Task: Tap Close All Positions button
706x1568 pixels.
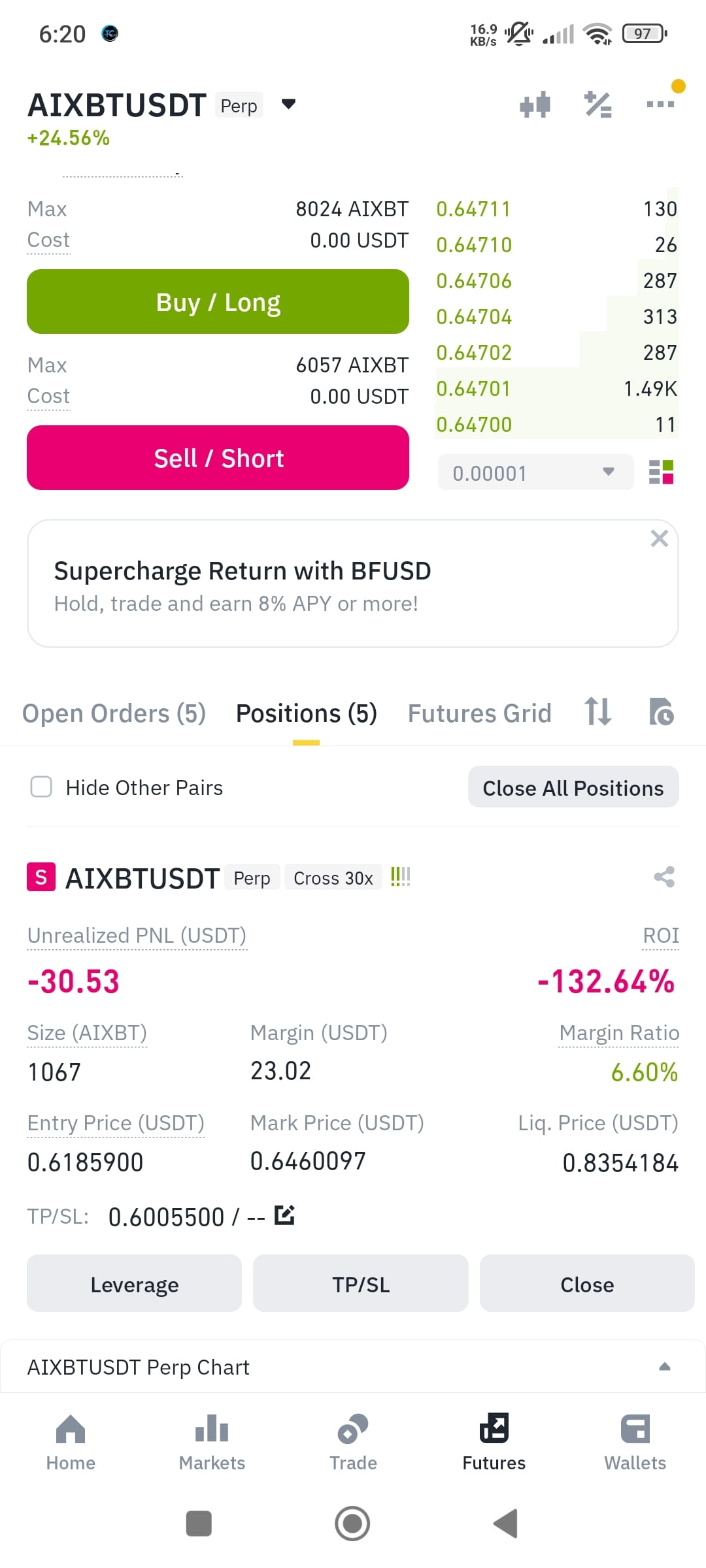Action: [573, 787]
